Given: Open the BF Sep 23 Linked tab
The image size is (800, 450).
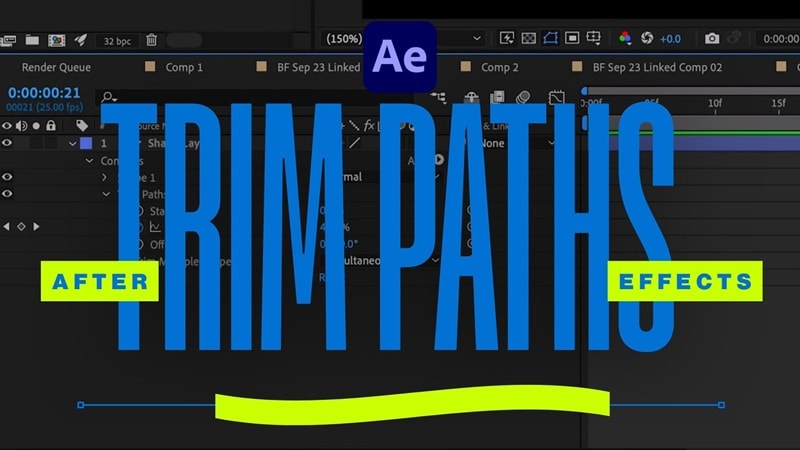Looking at the screenshot, I should point(318,67).
